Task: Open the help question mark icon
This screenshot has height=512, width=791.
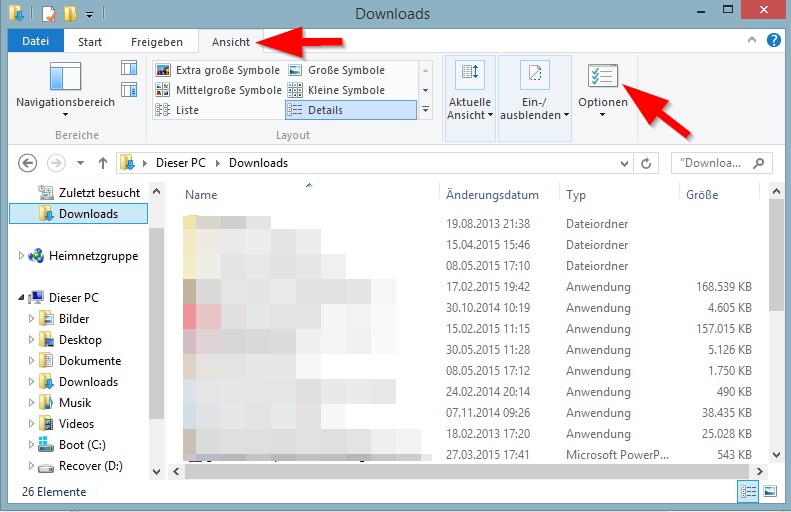Action: 773,41
